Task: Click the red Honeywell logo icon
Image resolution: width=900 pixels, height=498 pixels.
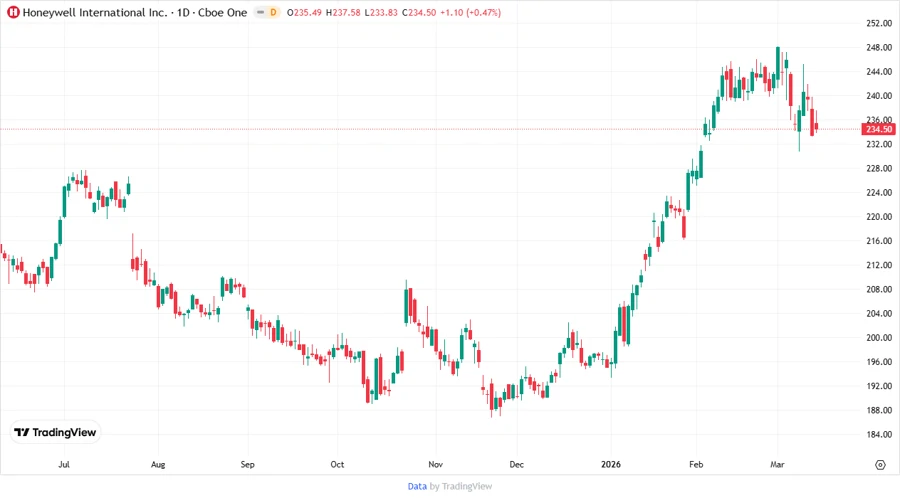Action: click(13, 12)
